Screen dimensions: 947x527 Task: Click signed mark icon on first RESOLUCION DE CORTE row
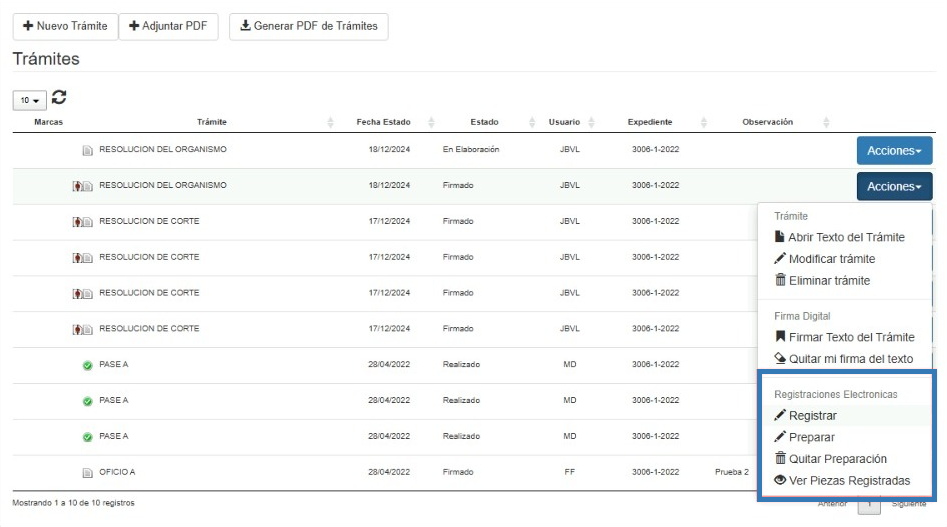tap(77, 222)
